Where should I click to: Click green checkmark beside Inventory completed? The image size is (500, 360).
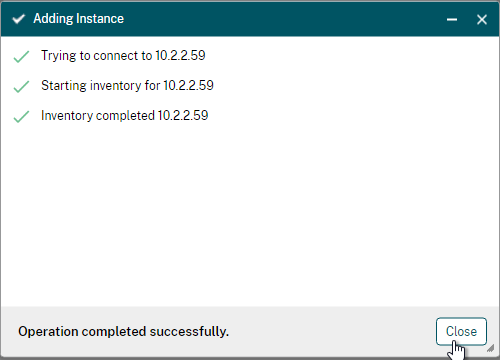point(21,116)
